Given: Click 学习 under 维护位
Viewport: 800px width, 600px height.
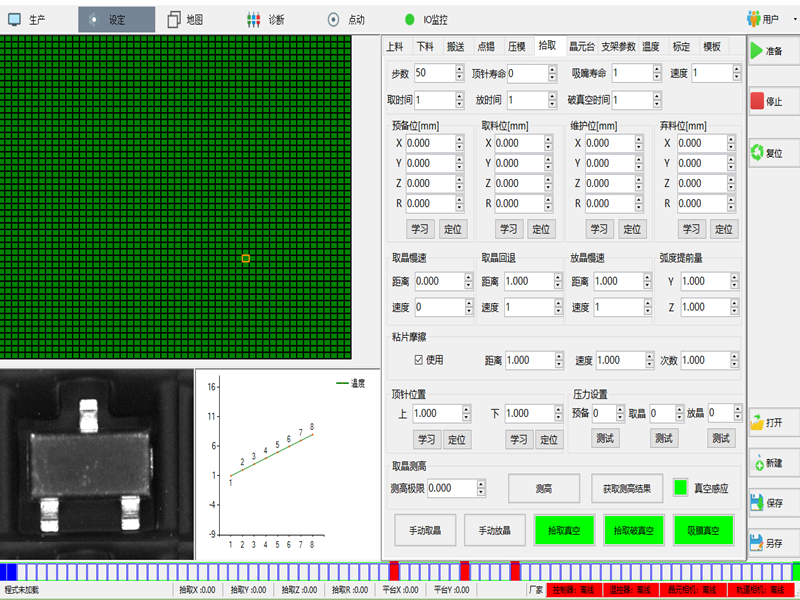Looking at the screenshot, I should point(599,229).
